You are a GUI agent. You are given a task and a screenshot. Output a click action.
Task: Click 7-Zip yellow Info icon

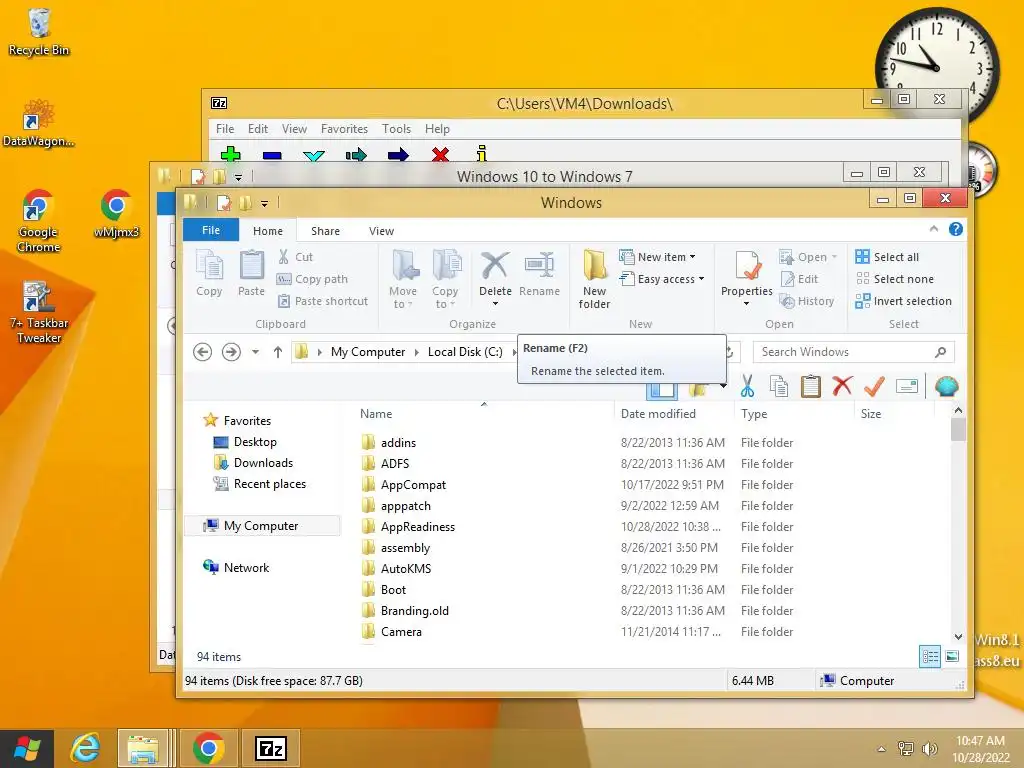click(482, 154)
